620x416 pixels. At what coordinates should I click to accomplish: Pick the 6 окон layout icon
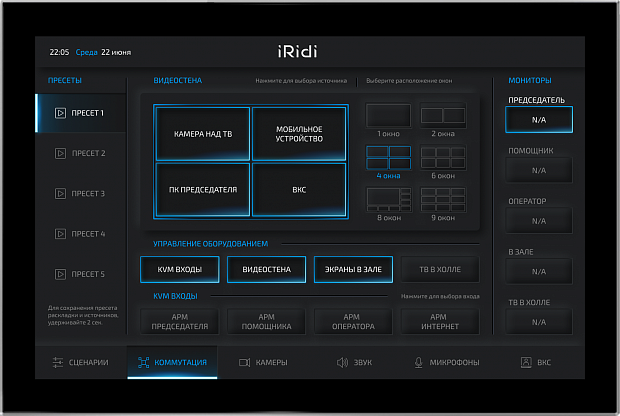[x=442, y=157]
